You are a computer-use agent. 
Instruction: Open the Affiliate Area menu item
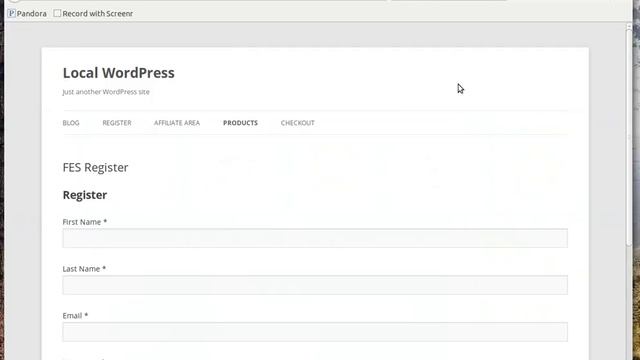[177, 123]
